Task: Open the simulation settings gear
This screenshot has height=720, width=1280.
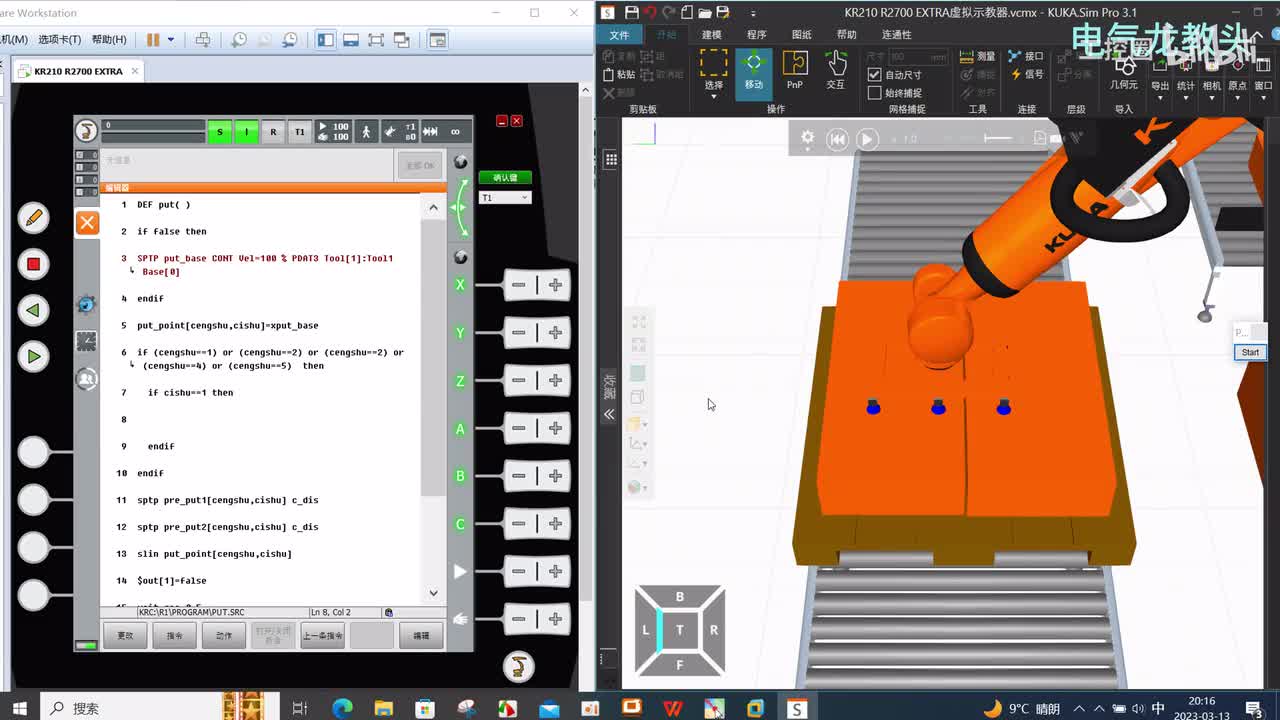Action: tap(807, 139)
